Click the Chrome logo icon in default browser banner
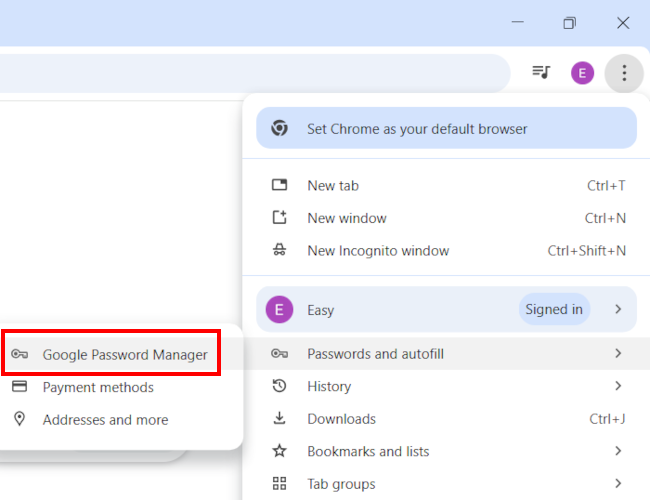650x500 pixels. [x=279, y=128]
